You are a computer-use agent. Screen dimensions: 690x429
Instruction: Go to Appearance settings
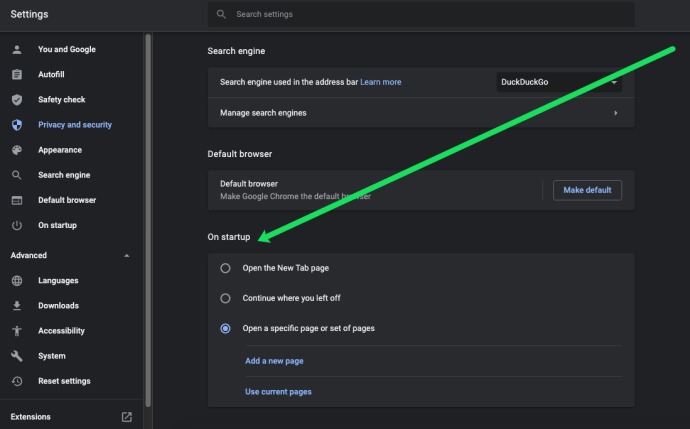pyautogui.click(x=60, y=150)
